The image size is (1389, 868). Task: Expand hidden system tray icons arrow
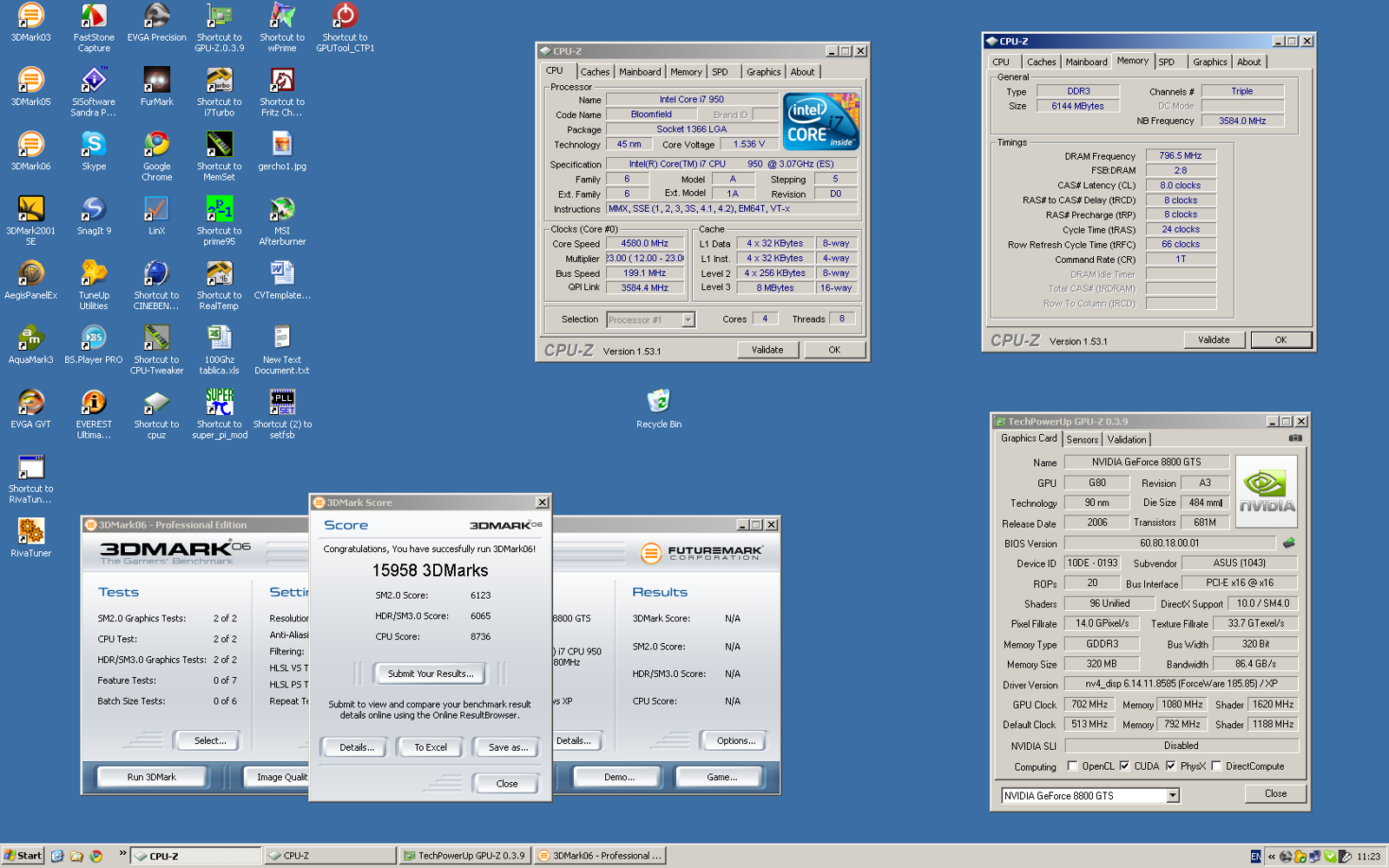1272,856
